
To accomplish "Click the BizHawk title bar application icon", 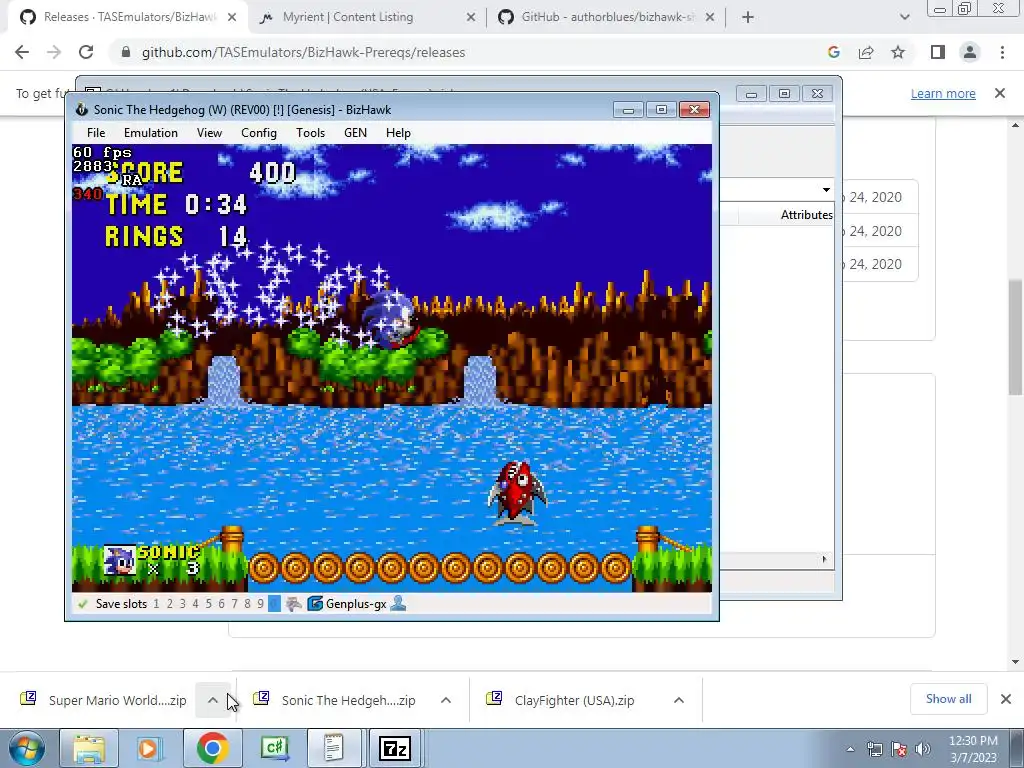I will 82,110.
